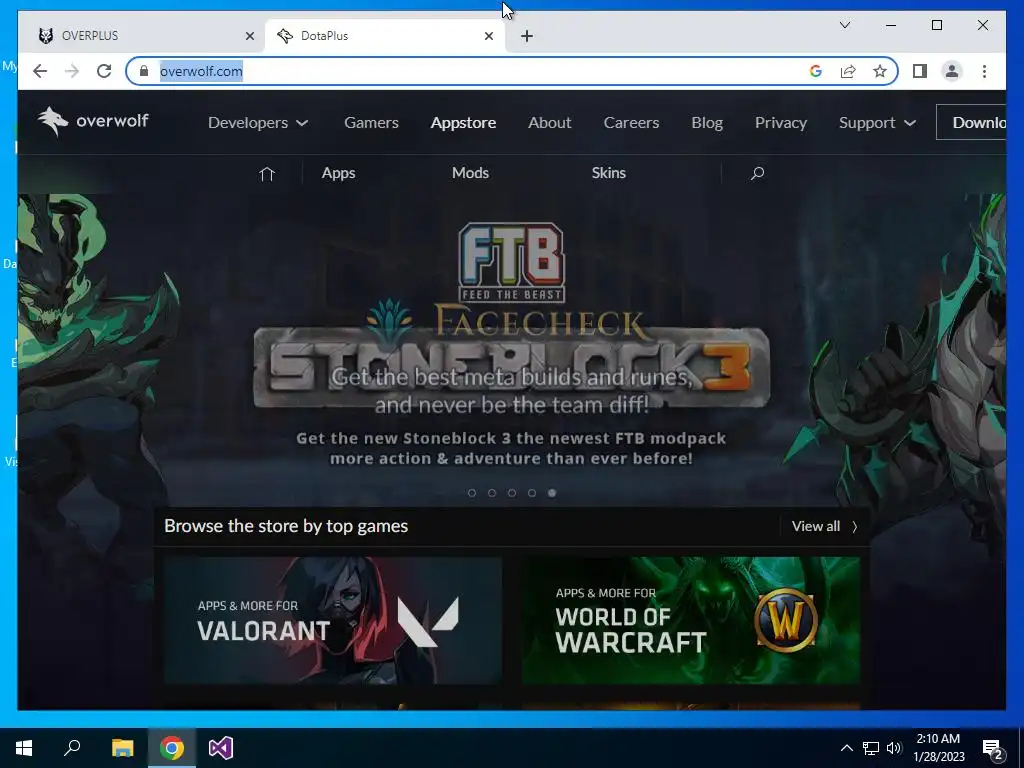The image size is (1024, 768).
Task: Select the Mods category
Action: tap(470, 172)
